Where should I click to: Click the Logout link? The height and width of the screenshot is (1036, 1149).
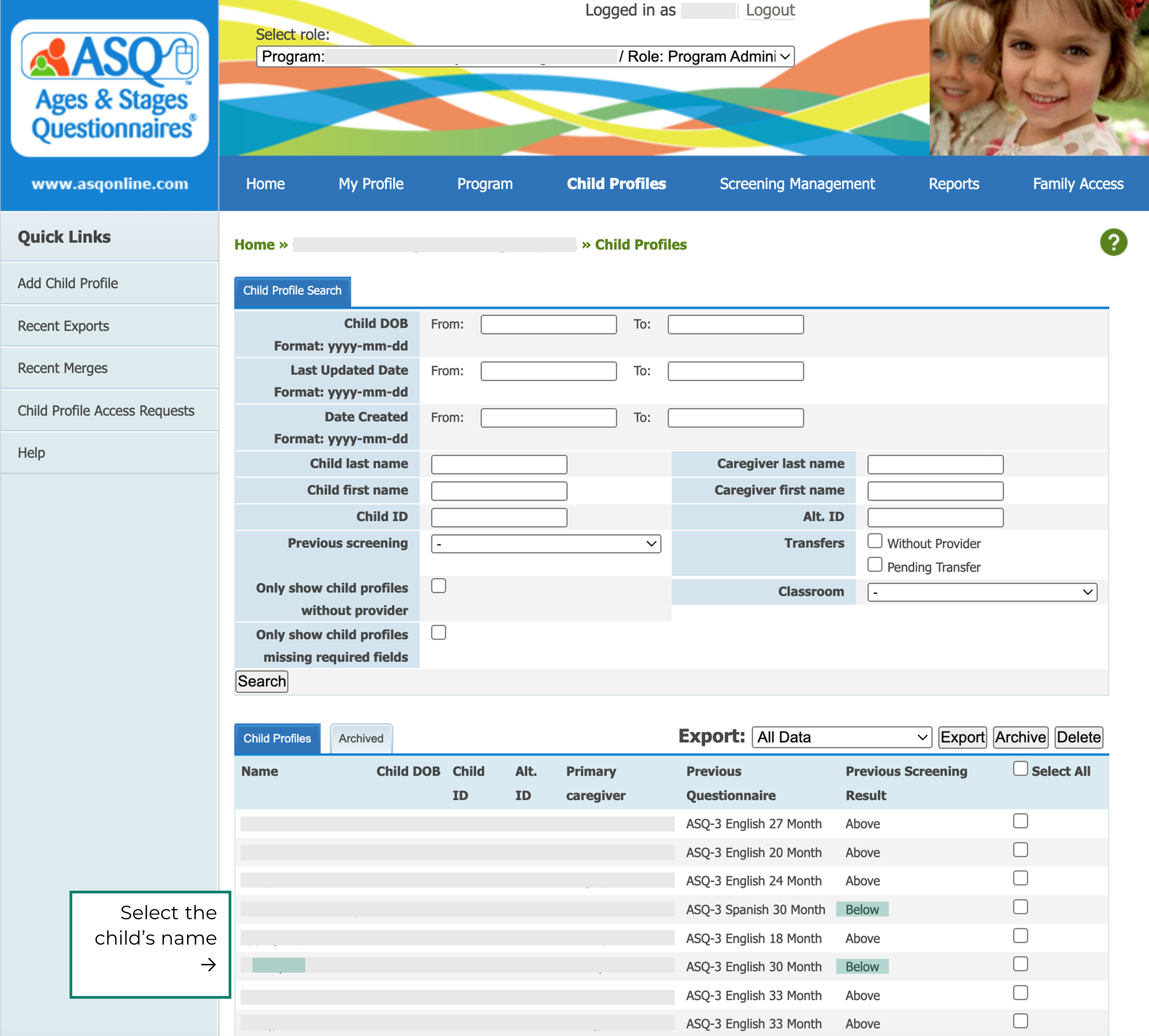[x=770, y=10]
